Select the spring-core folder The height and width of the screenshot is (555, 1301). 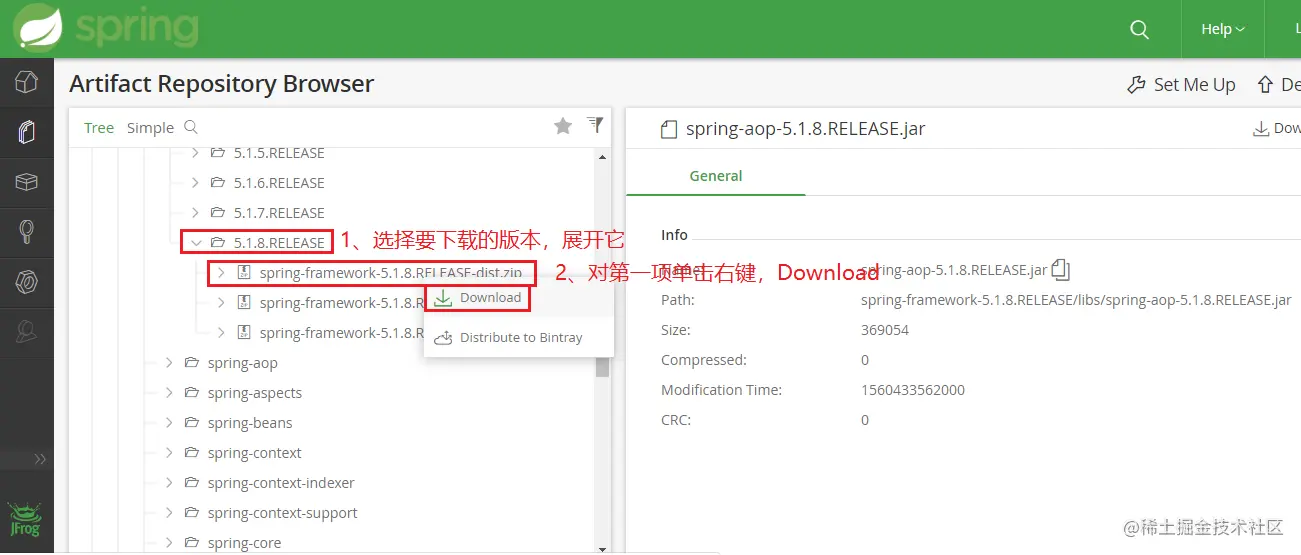(x=245, y=543)
